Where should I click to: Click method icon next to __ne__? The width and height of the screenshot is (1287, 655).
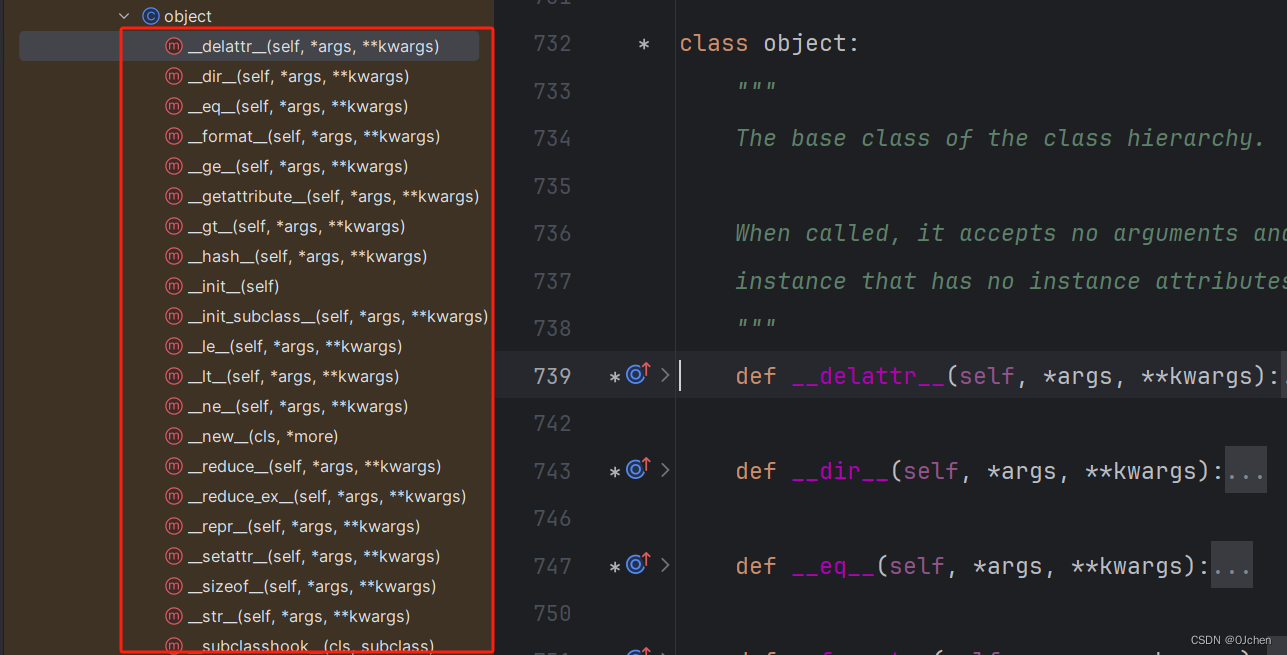(173, 406)
